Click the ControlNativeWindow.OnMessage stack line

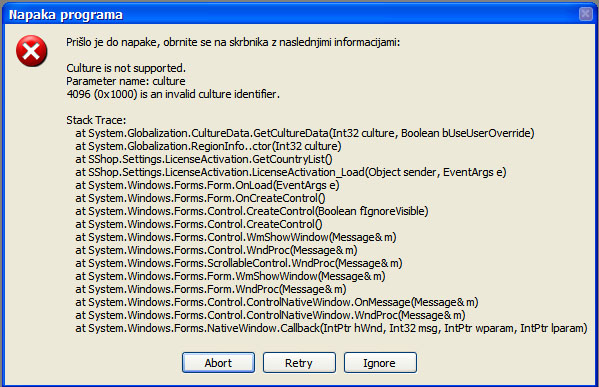tap(277, 302)
